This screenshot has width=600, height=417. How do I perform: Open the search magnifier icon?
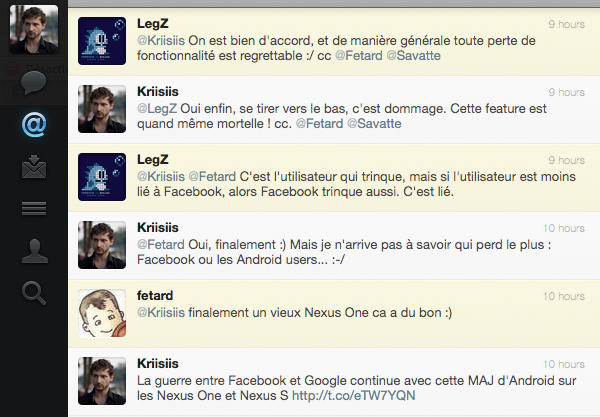point(34,292)
